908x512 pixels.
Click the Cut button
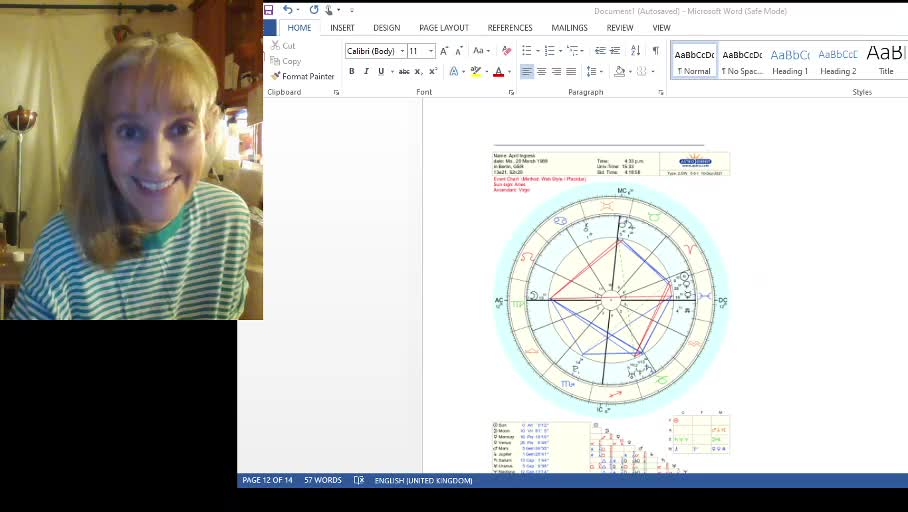point(283,45)
